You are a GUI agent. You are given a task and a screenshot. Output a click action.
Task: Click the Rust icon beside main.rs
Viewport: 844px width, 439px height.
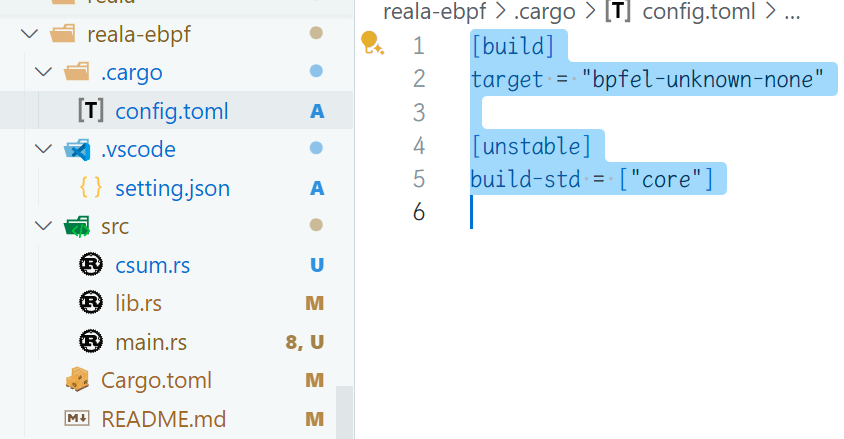[91, 341]
